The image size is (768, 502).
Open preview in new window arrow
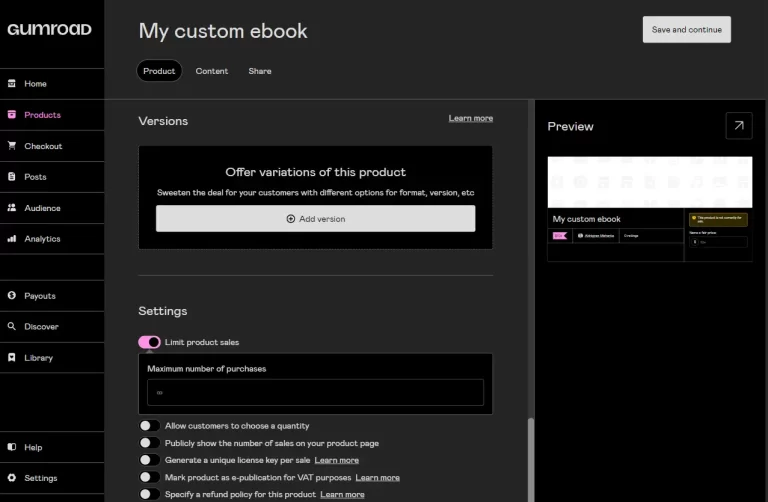[739, 126]
